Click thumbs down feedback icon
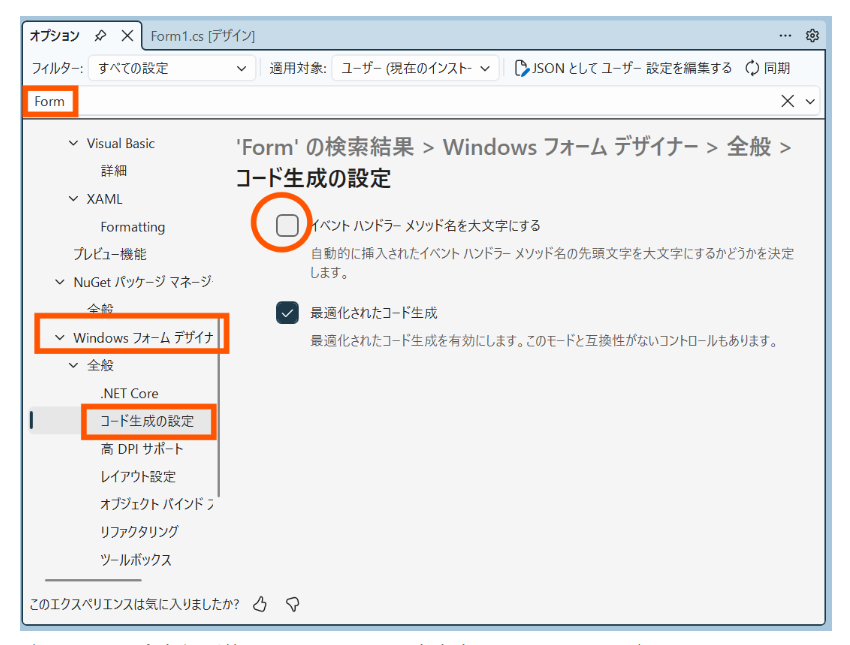 (293, 604)
